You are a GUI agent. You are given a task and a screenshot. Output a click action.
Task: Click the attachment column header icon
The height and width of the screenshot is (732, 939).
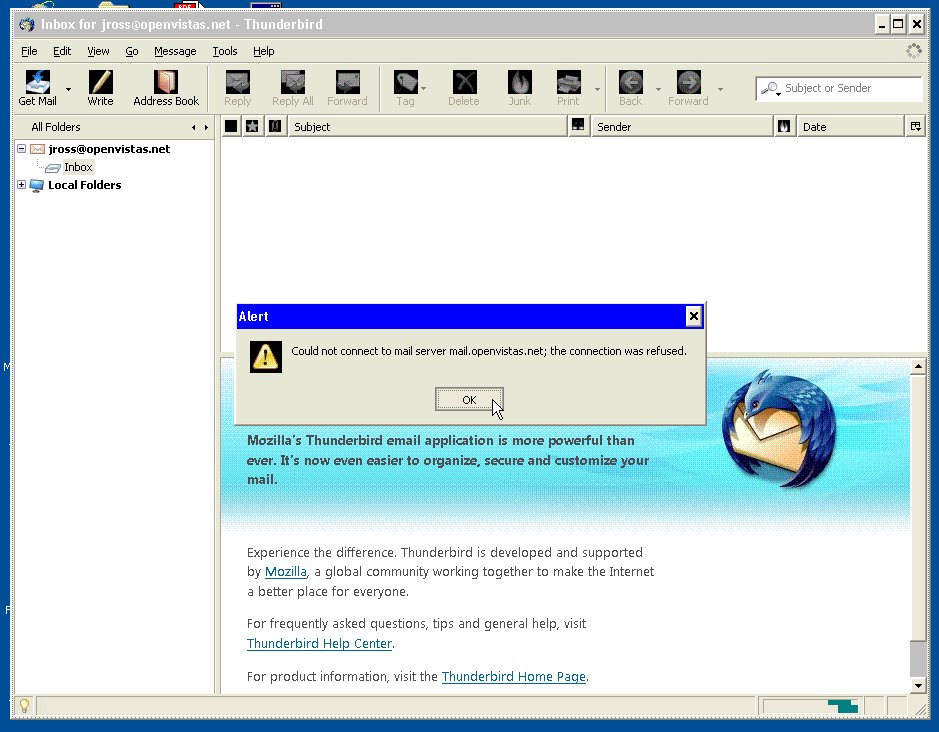(275, 126)
